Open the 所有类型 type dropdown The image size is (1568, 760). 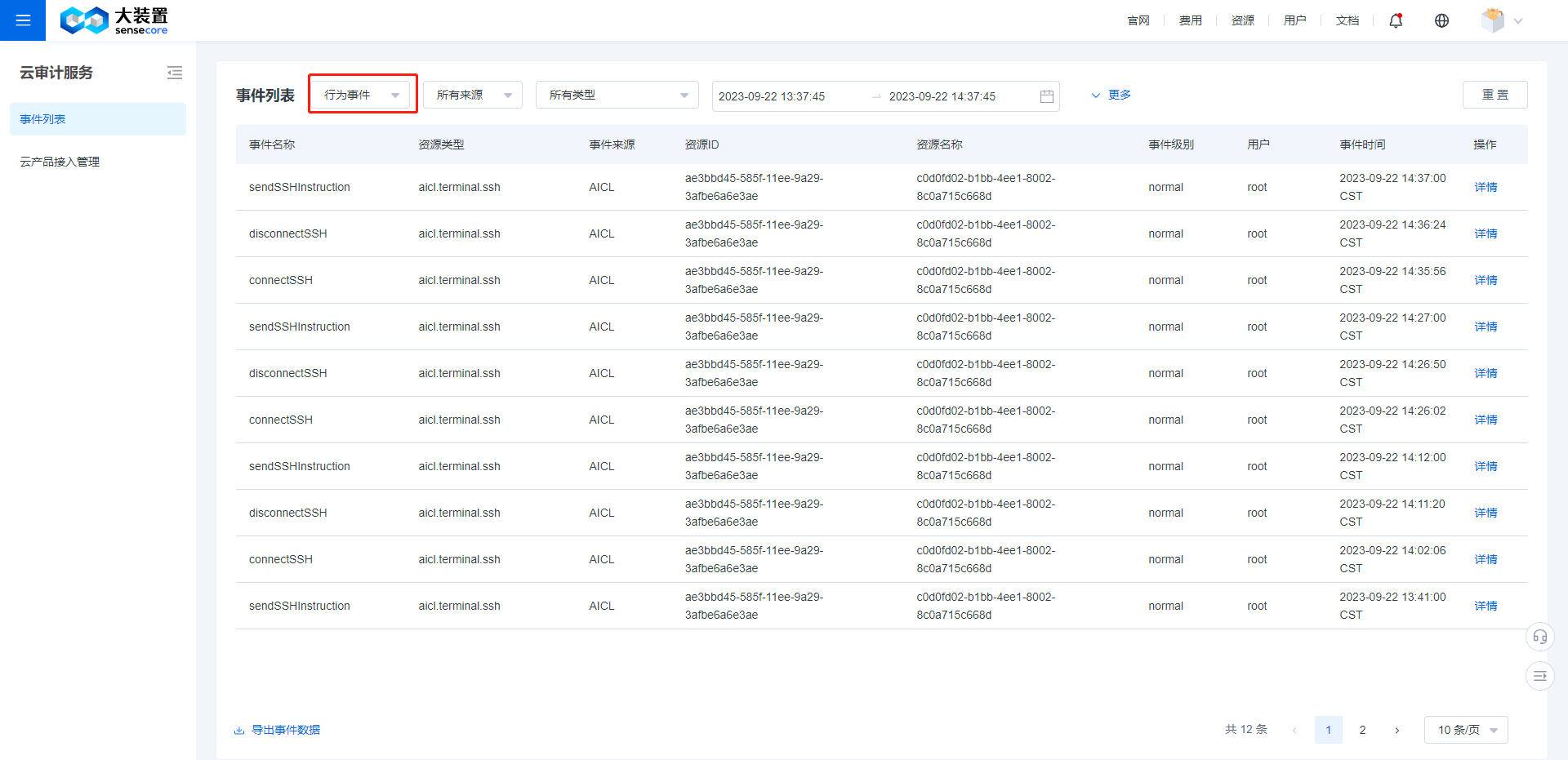click(x=617, y=95)
